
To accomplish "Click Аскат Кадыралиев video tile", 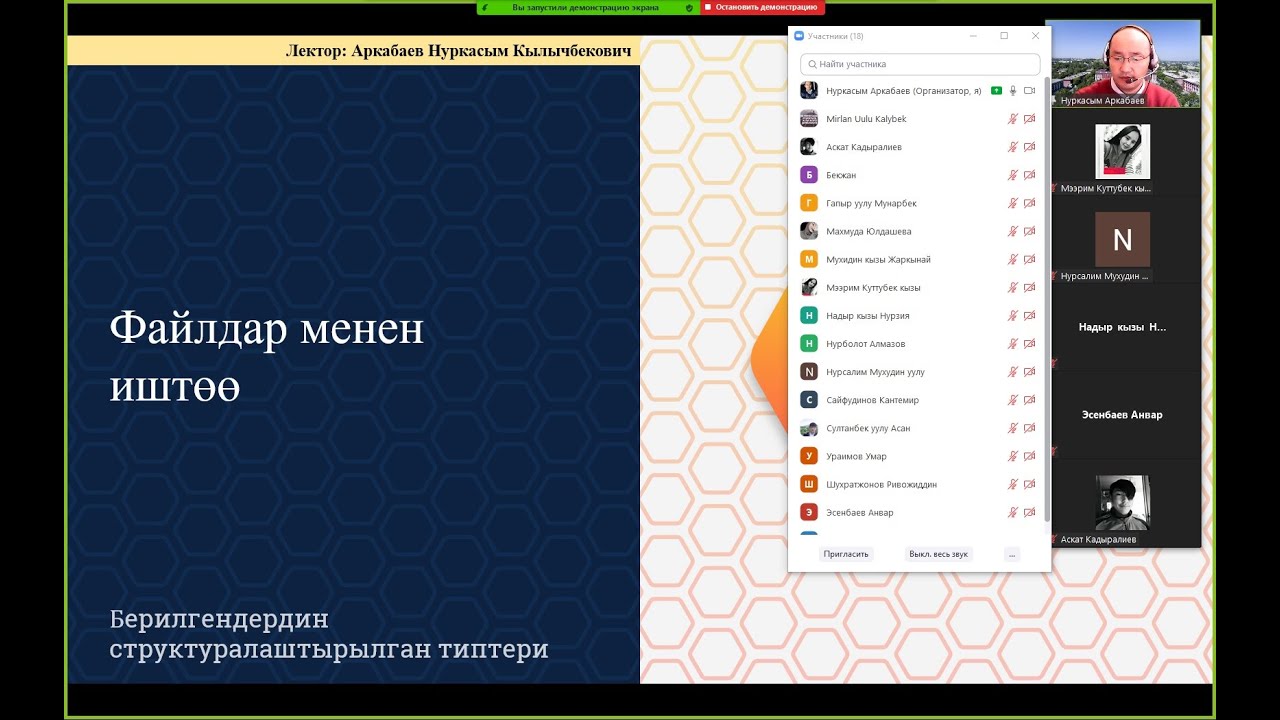I will click(1123, 503).
